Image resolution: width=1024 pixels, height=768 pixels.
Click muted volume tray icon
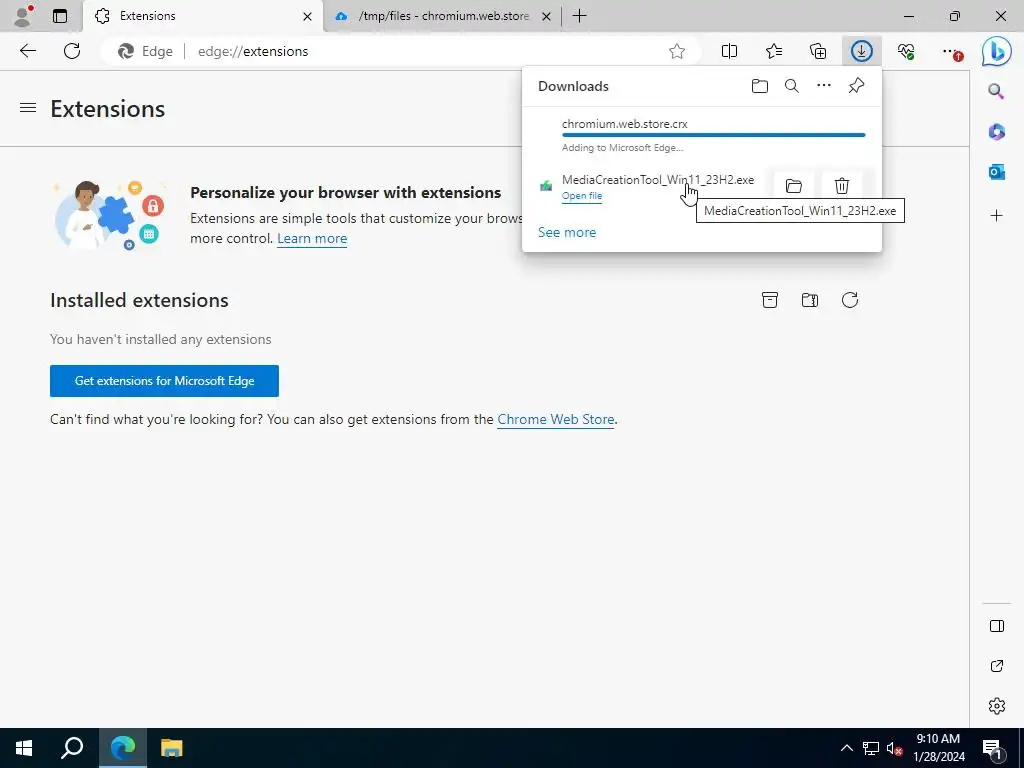tap(895, 748)
